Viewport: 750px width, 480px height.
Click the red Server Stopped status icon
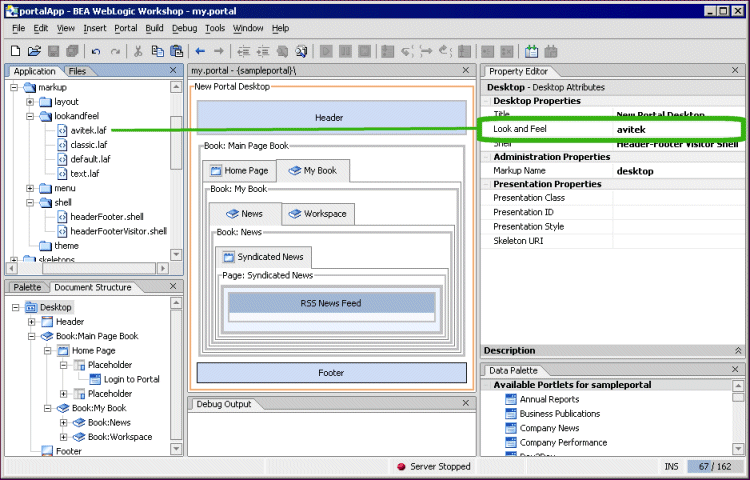pyautogui.click(x=401, y=467)
